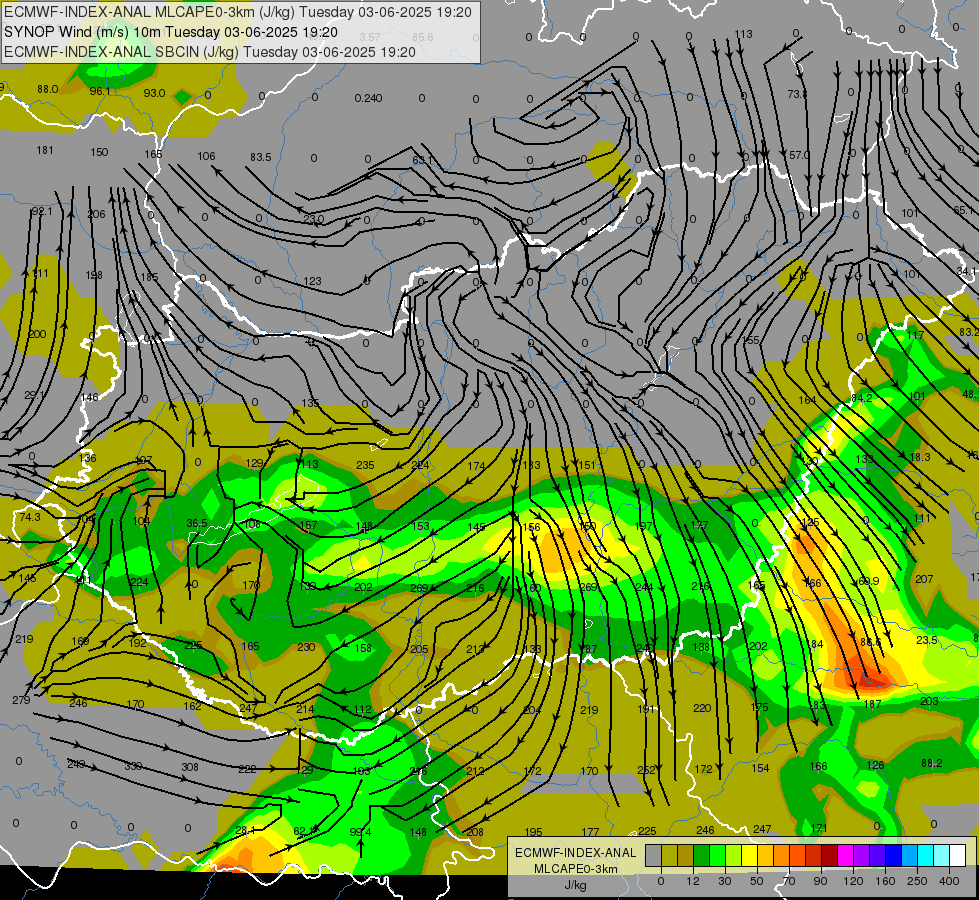
Task: Select the yellow legend swatch
Action: point(750,855)
